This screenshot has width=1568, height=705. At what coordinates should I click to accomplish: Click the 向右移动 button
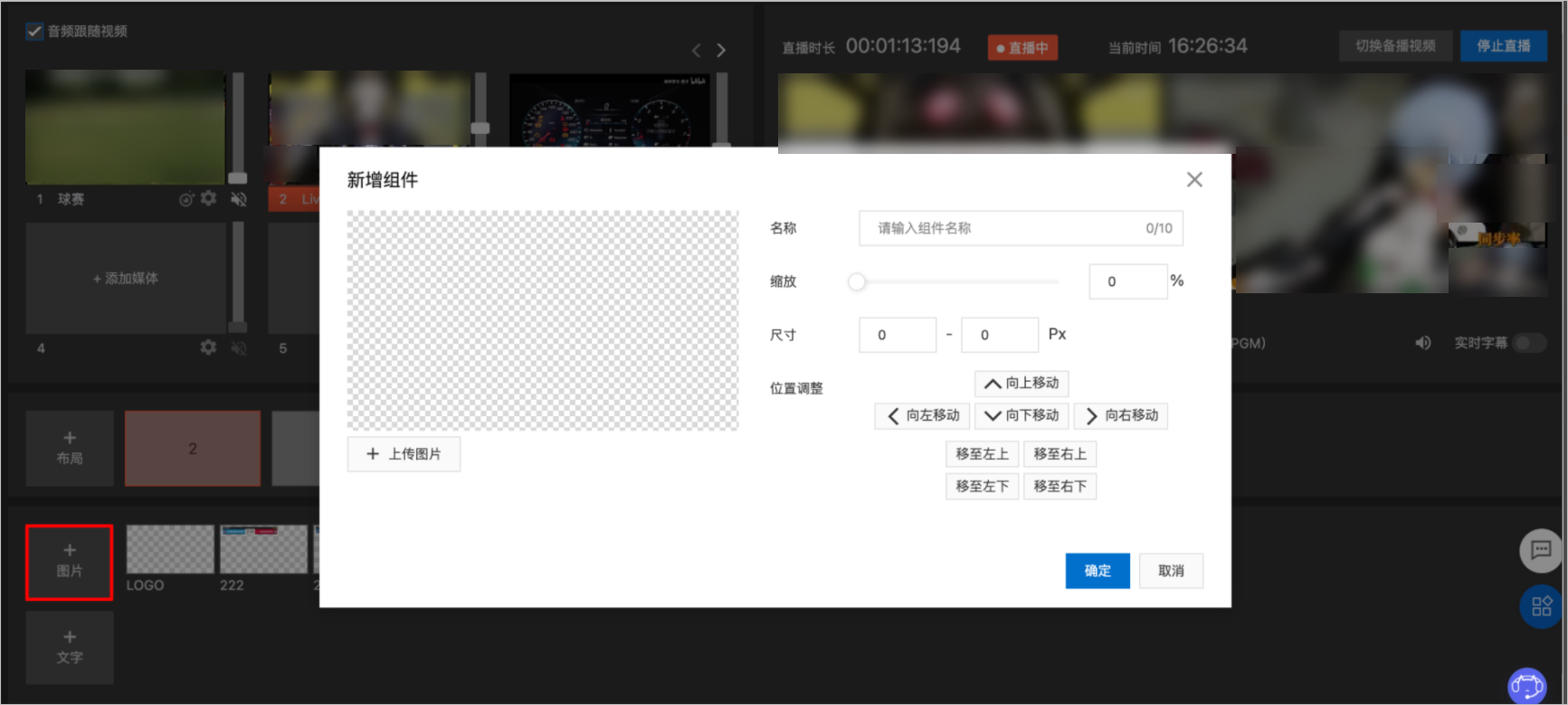click(x=1121, y=415)
